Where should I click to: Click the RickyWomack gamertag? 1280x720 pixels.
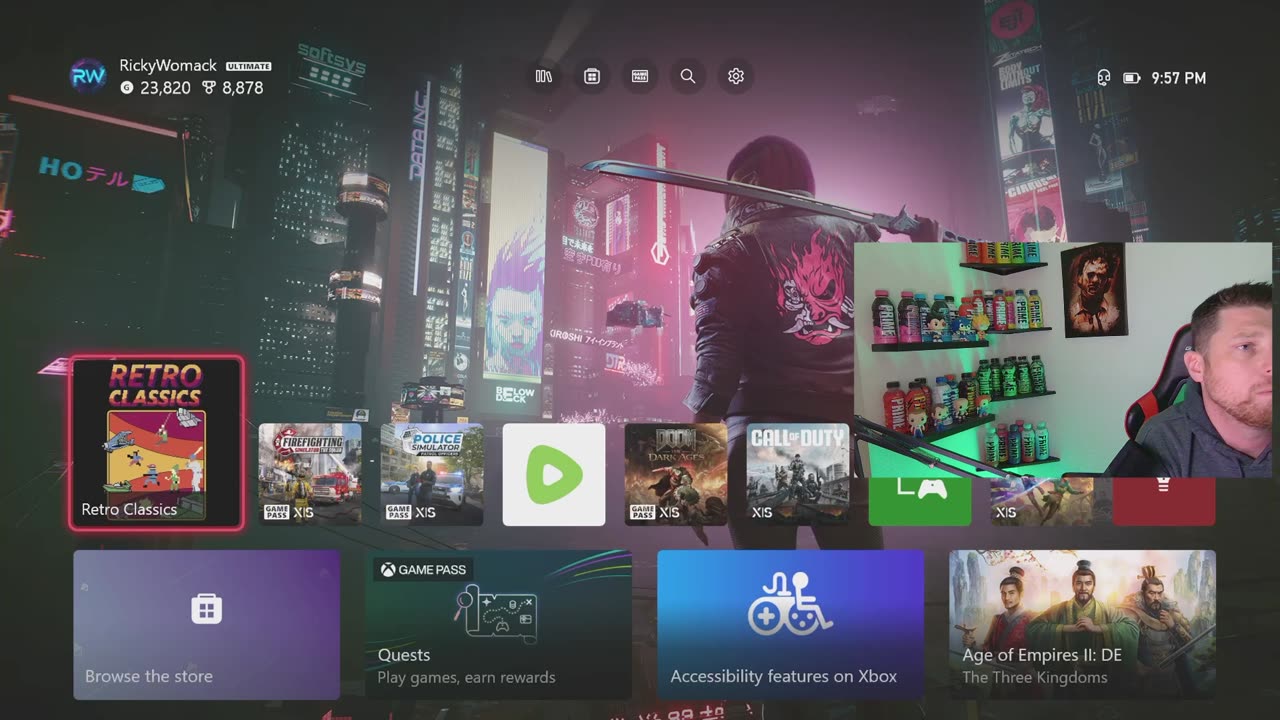[x=168, y=65]
